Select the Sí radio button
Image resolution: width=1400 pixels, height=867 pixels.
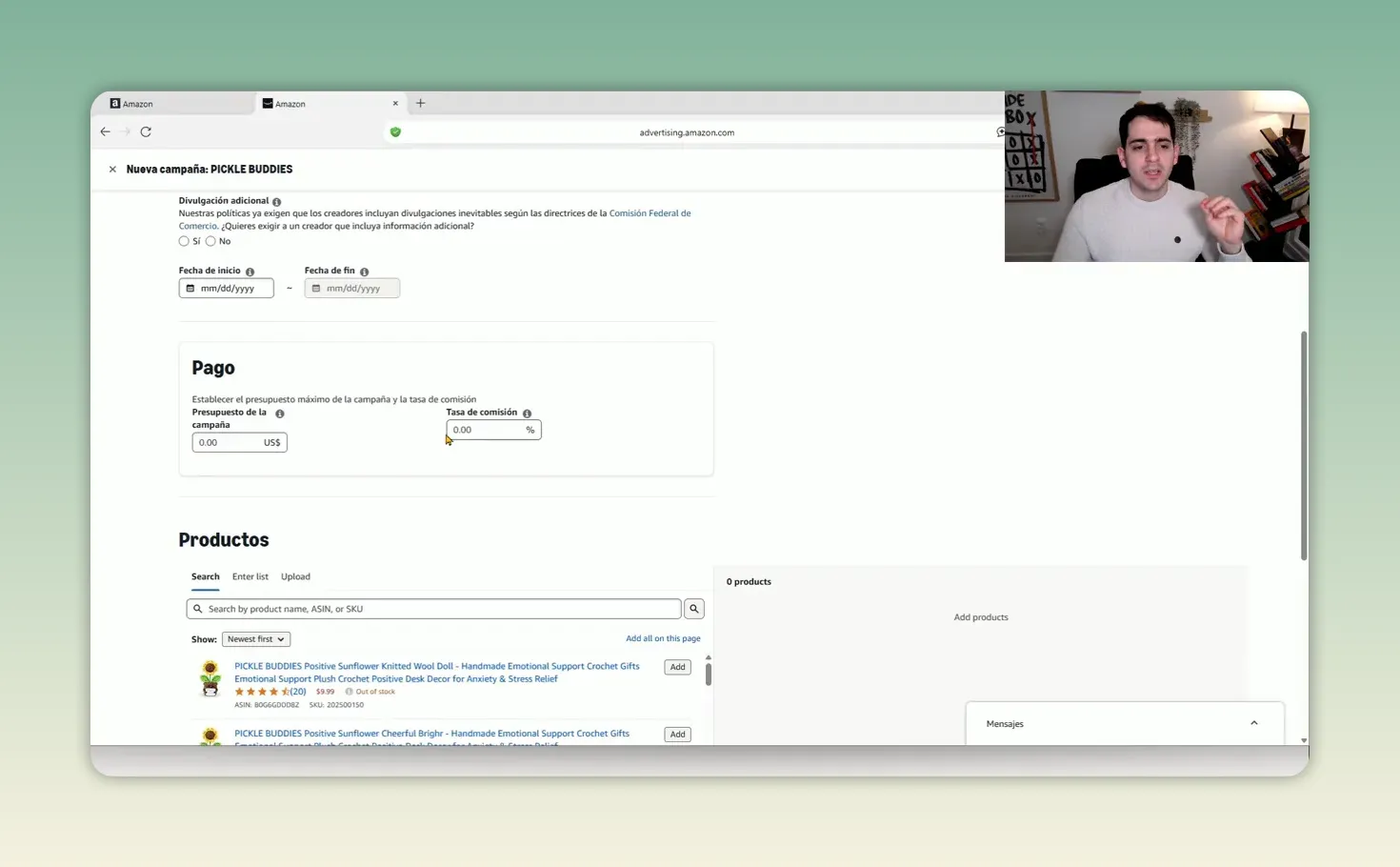coord(184,241)
